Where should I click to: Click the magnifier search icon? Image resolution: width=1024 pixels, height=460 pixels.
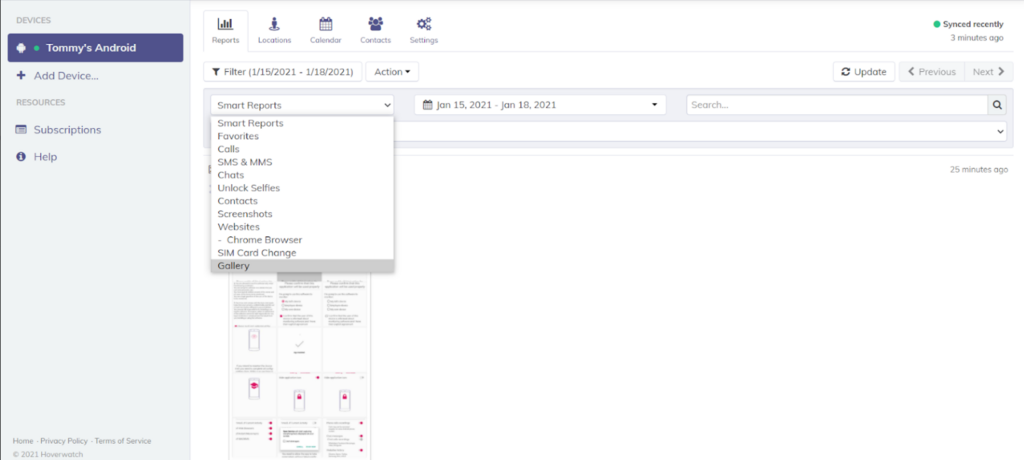click(997, 105)
